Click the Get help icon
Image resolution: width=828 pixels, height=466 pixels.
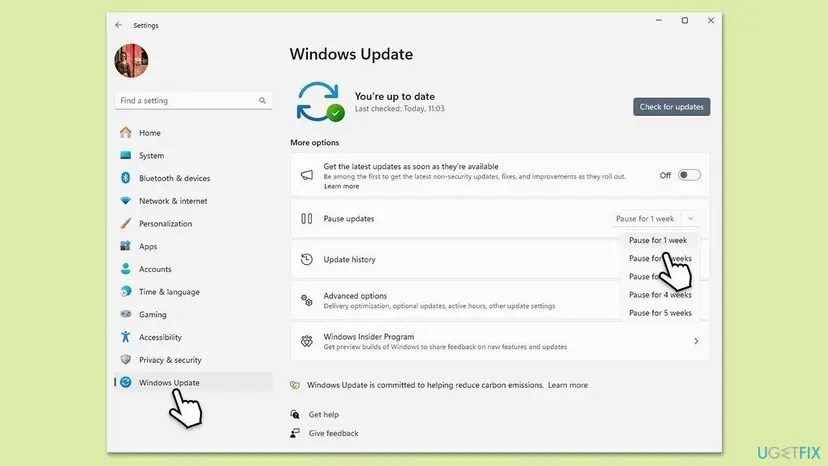[x=295, y=415]
